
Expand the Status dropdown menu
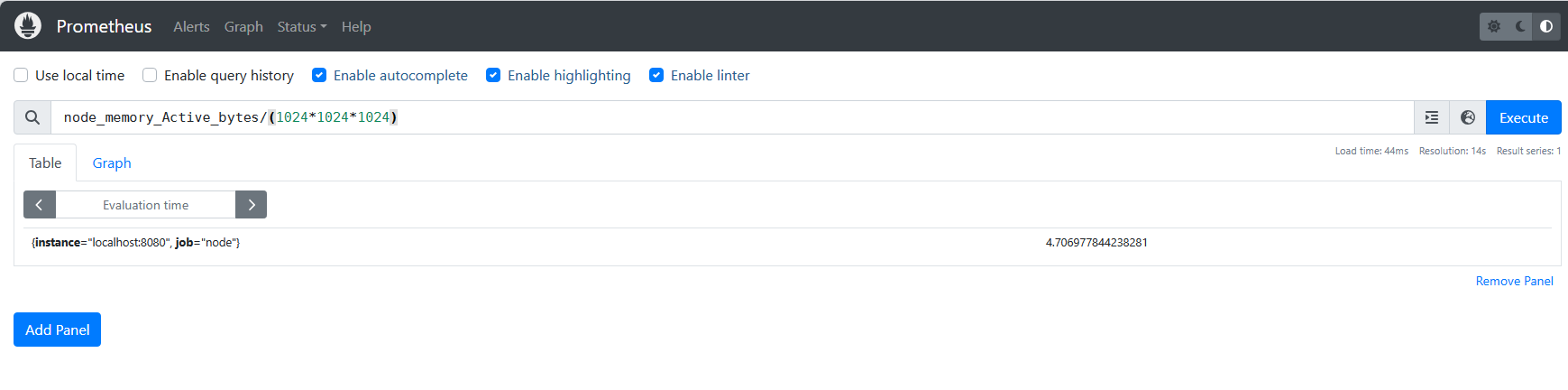301,26
